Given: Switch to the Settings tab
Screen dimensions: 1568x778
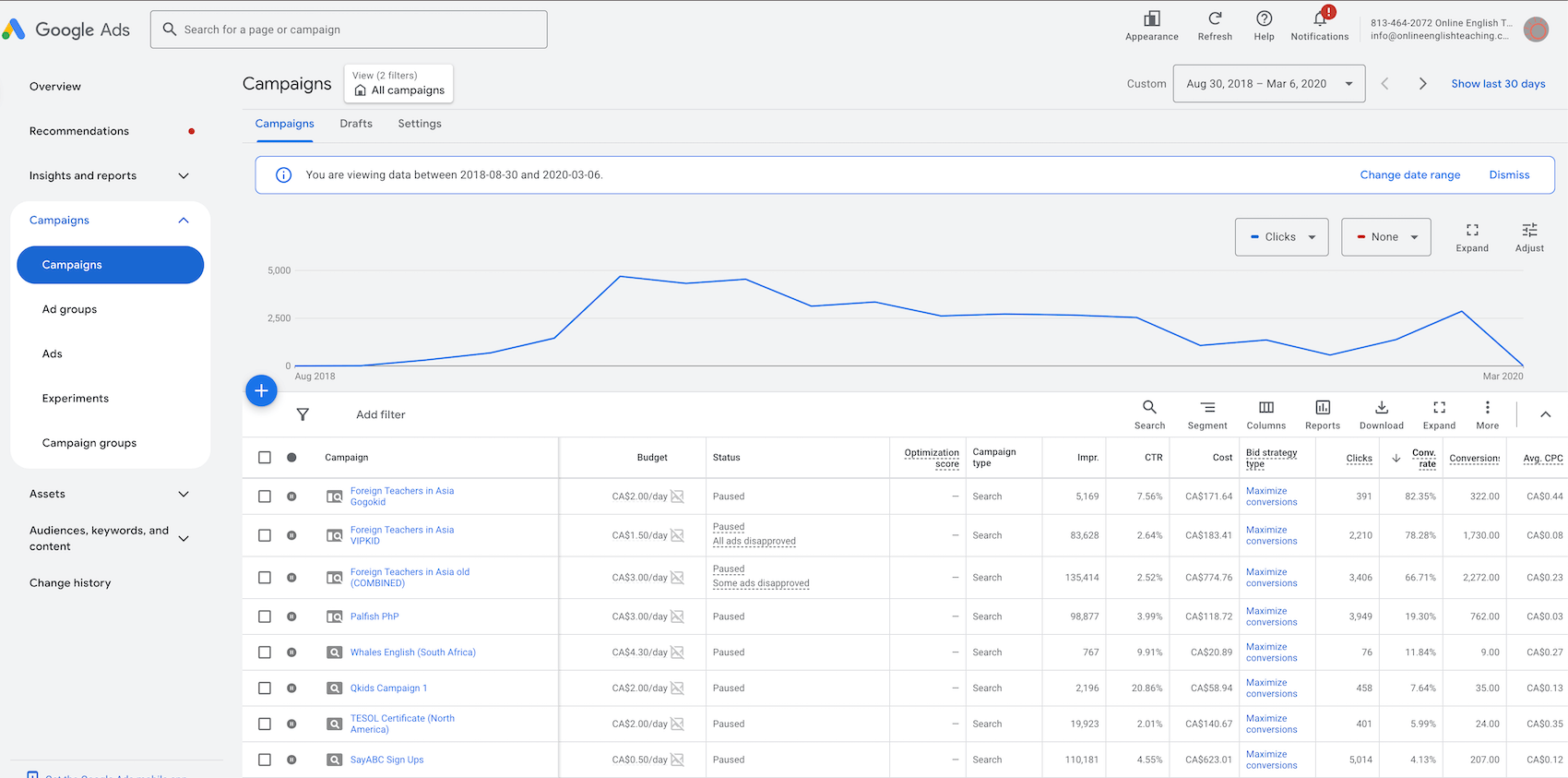Looking at the screenshot, I should click(x=420, y=124).
